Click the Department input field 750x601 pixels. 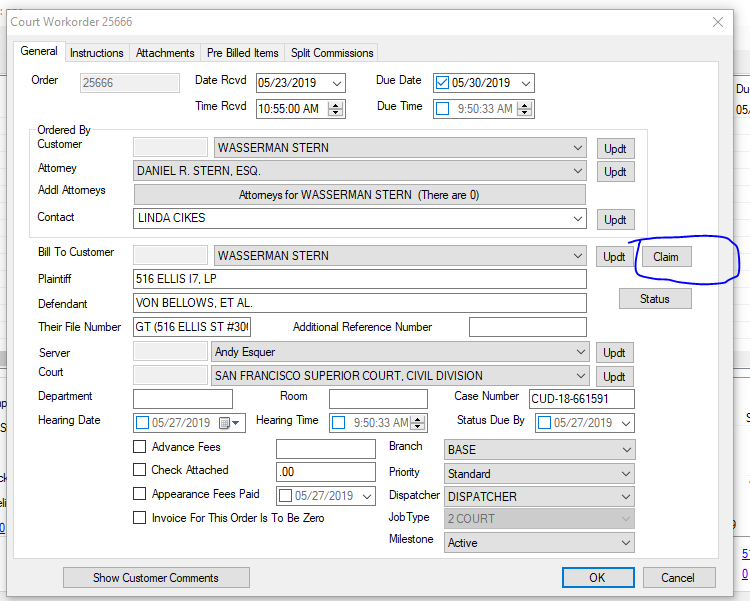point(183,399)
